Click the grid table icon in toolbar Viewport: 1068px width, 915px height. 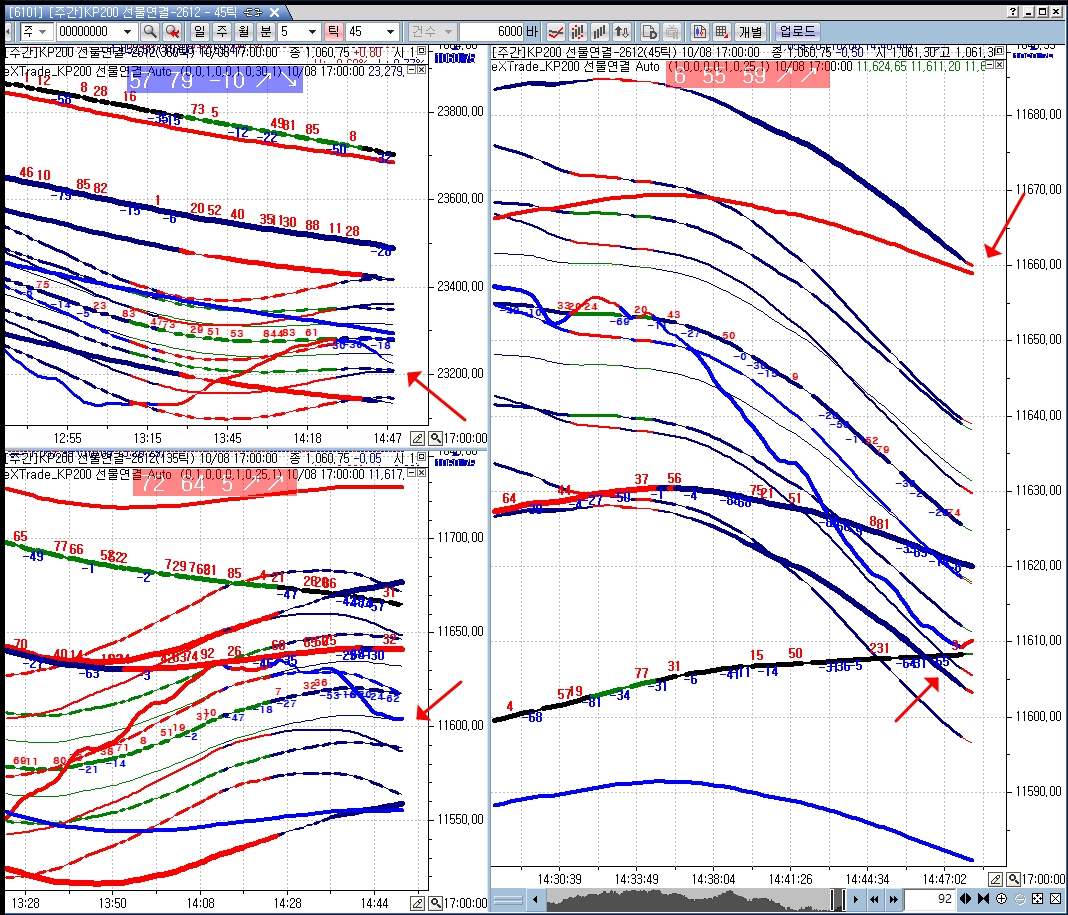722,31
